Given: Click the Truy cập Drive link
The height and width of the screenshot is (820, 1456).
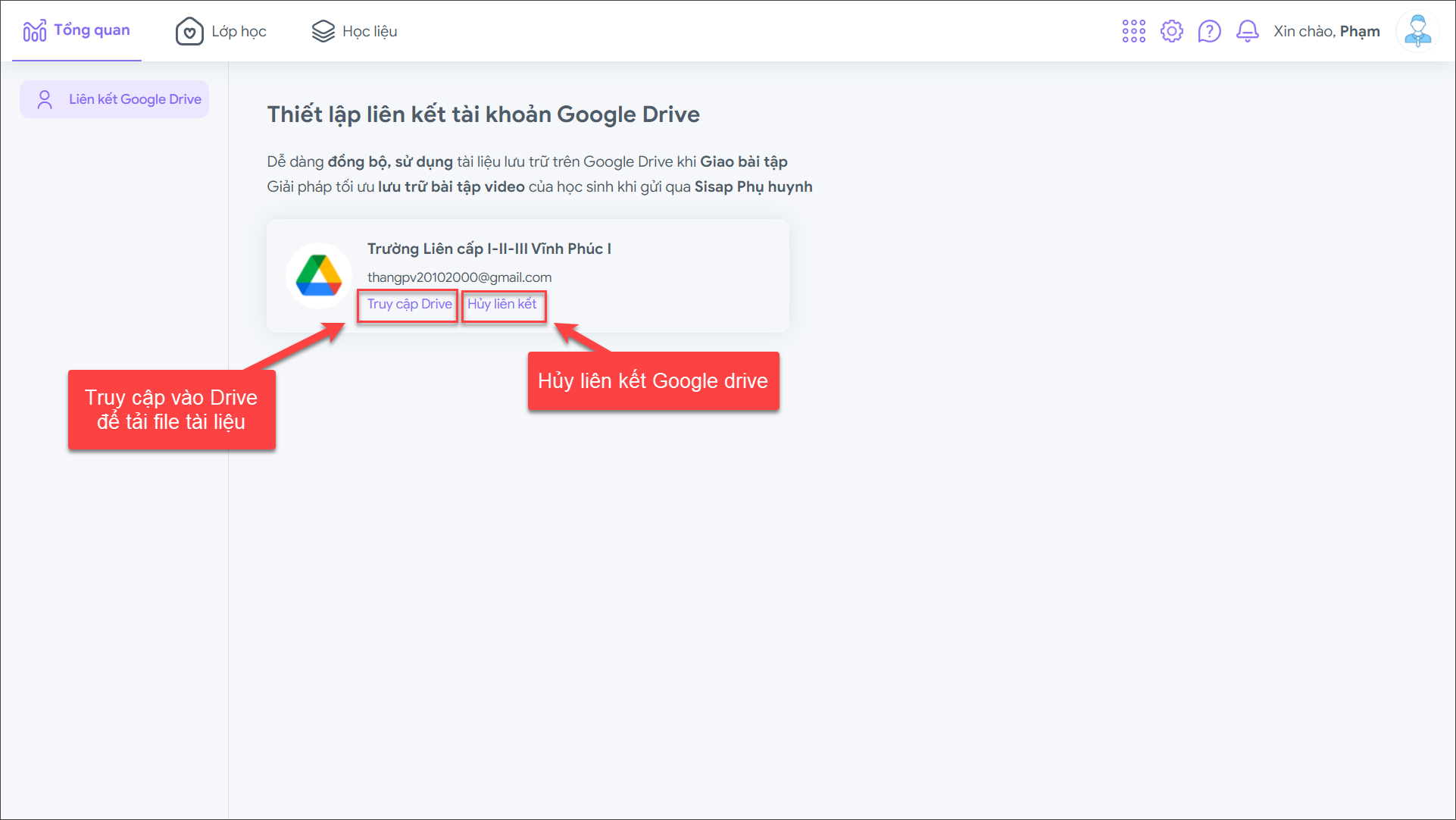Looking at the screenshot, I should point(409,304).
